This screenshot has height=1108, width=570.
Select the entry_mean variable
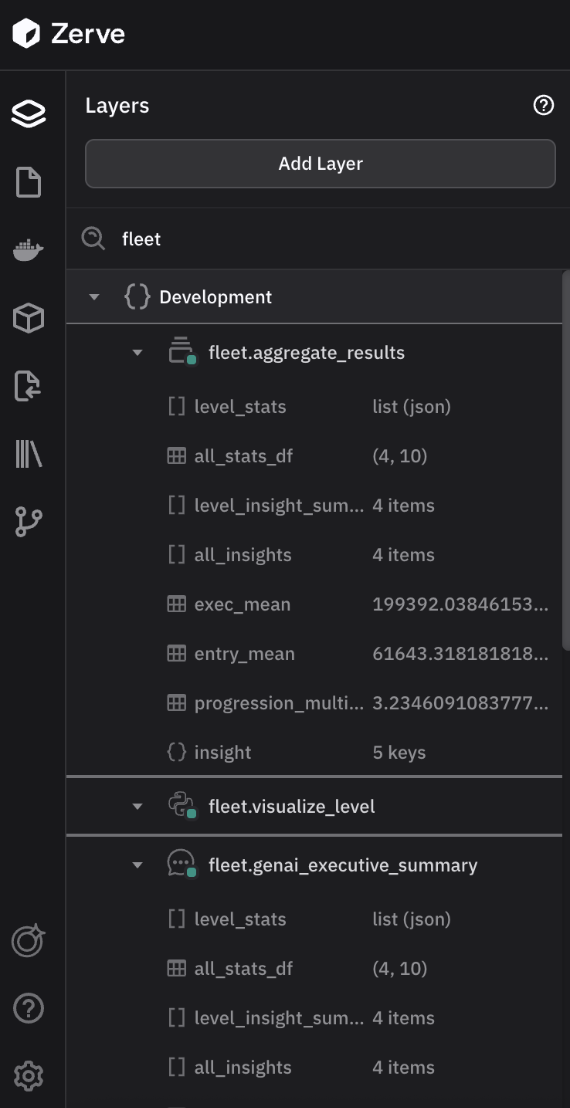pyautogui.click(x=244, y=654)
